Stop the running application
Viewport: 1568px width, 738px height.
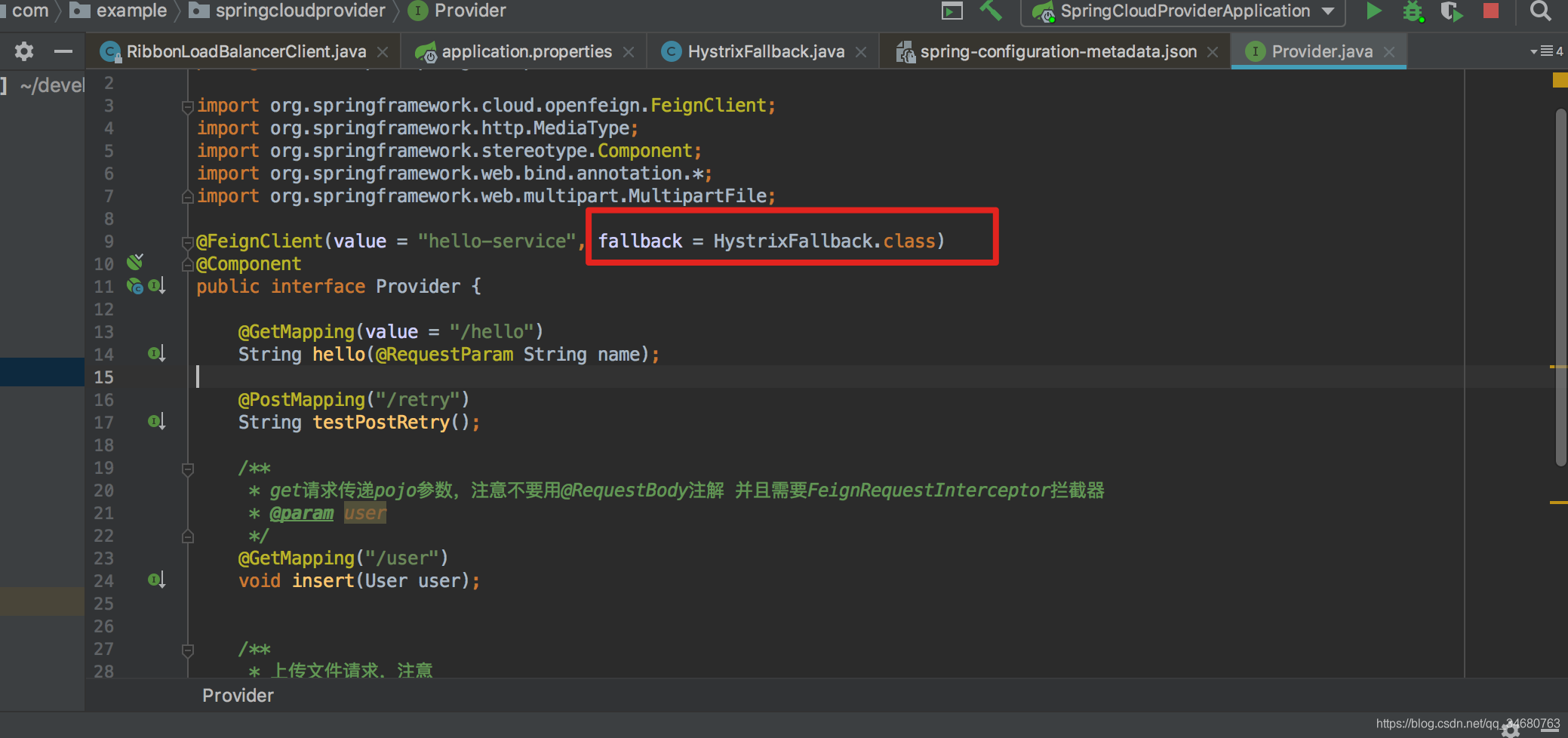click(1491, 11)
